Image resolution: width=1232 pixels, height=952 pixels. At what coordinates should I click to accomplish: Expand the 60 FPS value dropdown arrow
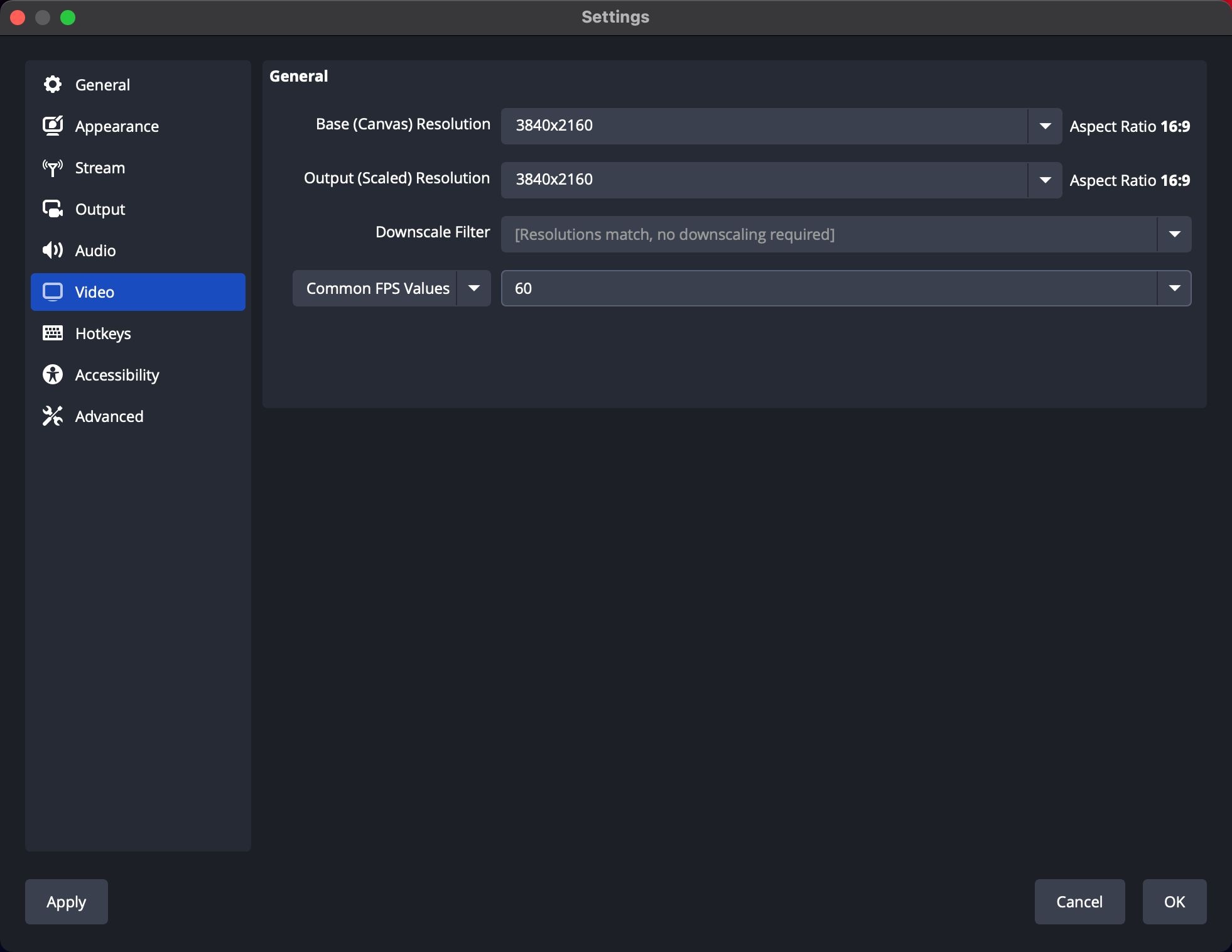coord(1174,288)
